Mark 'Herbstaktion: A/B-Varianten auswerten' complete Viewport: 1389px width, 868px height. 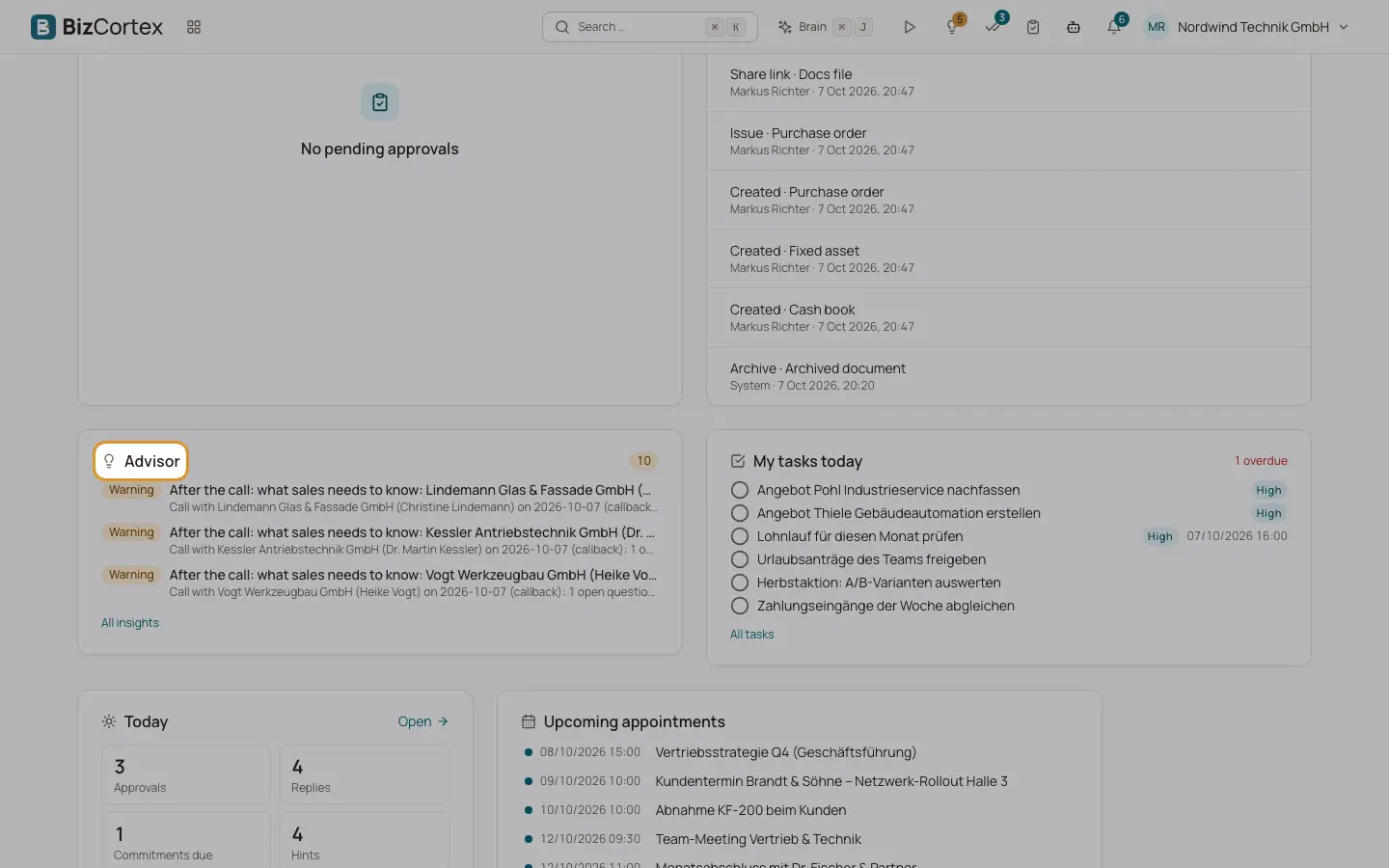pyautogui.click(x=740, y=583)
